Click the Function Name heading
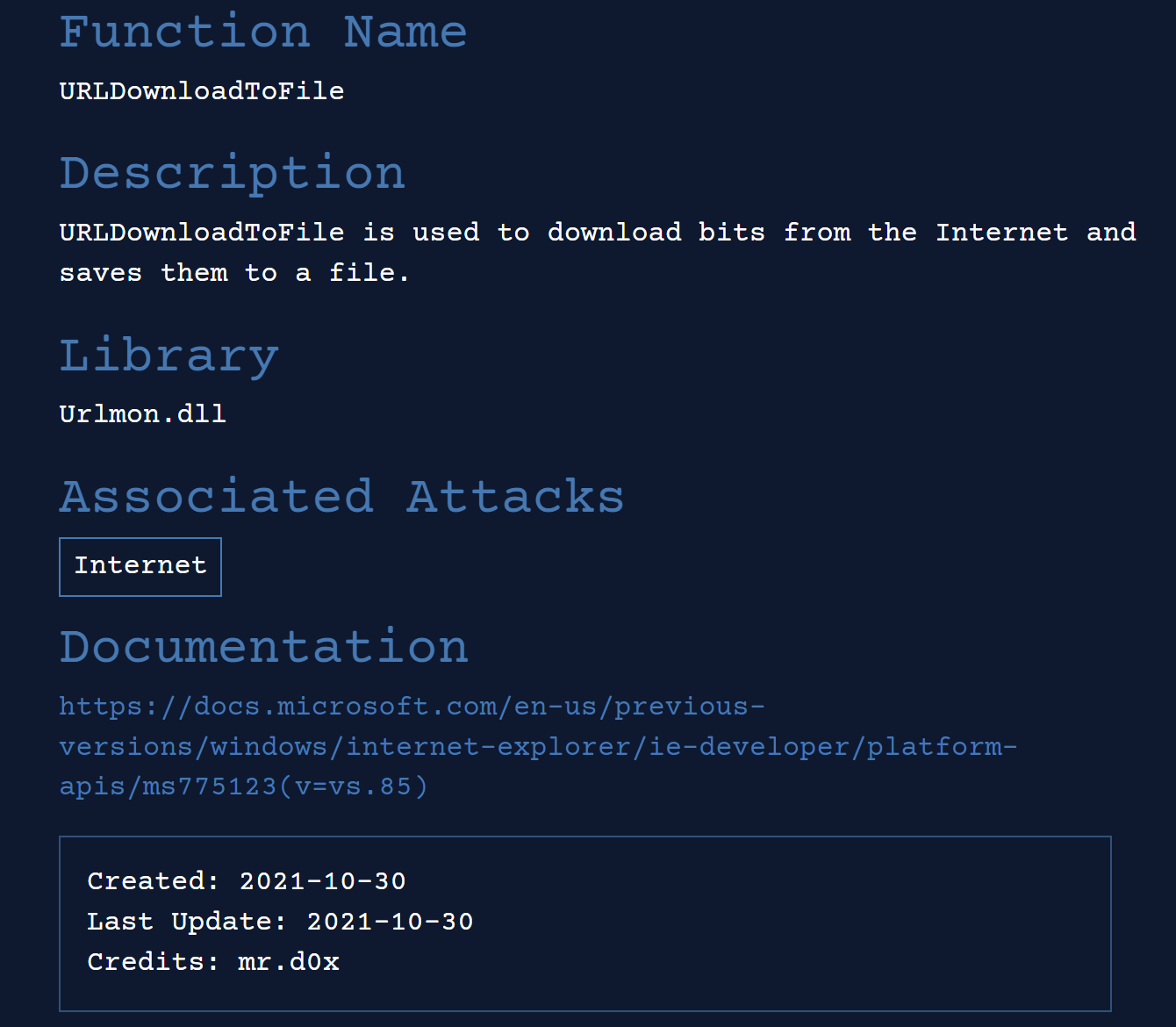 (x=263, y=32)
